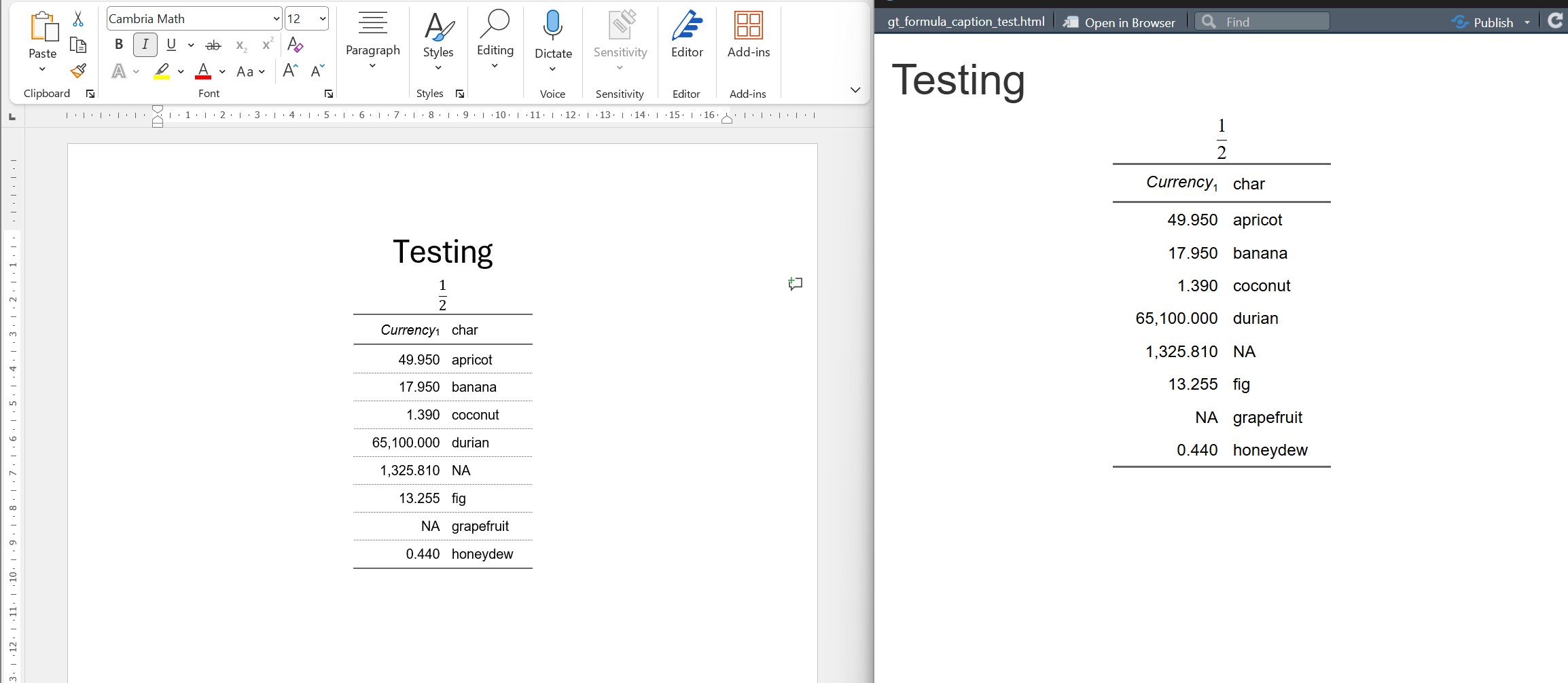Increase font size with grow icon

tap(290, 71)
